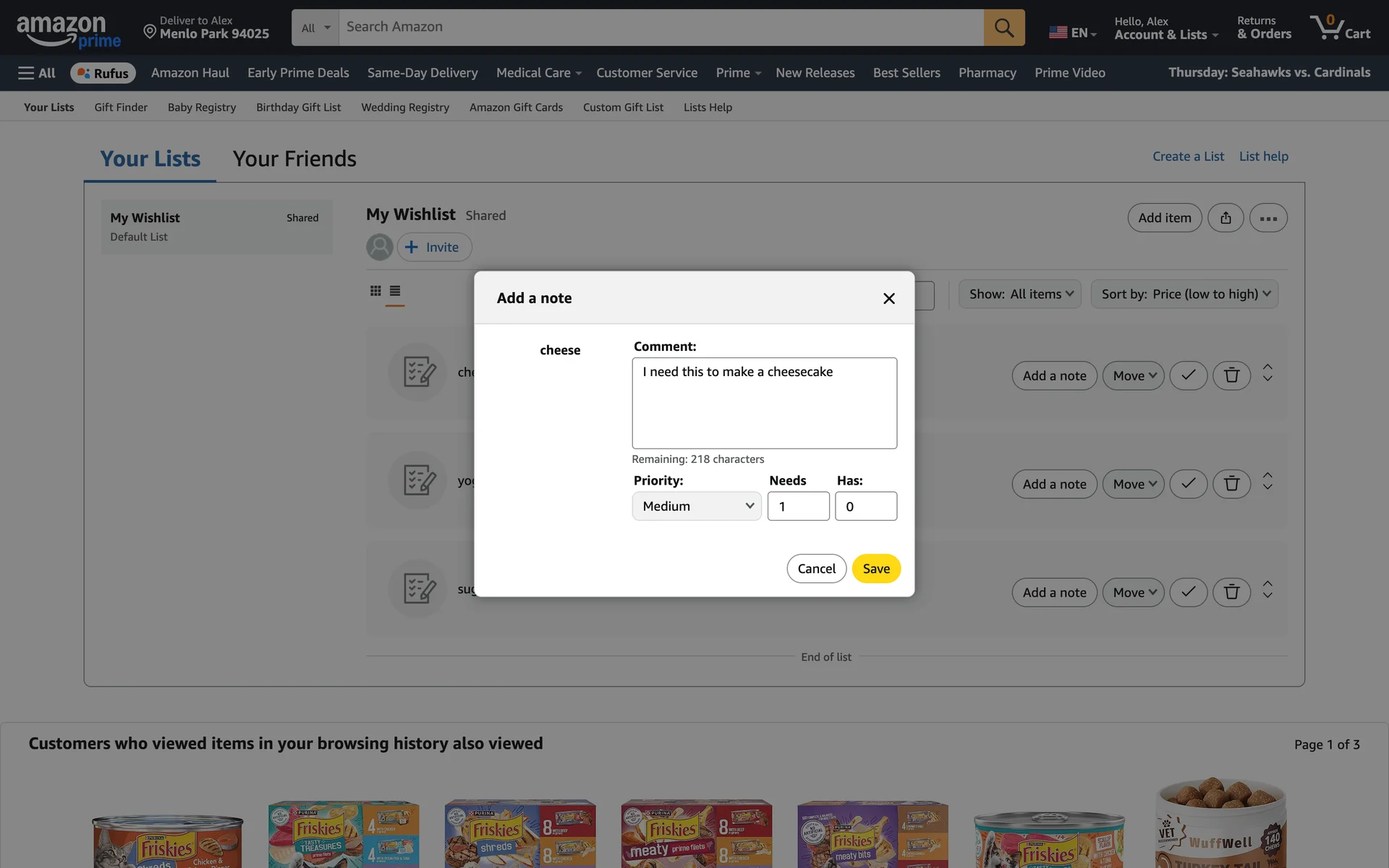Switch to grid view icon
The width and height of the screenshot is (1389, 868).
point(375,291)
